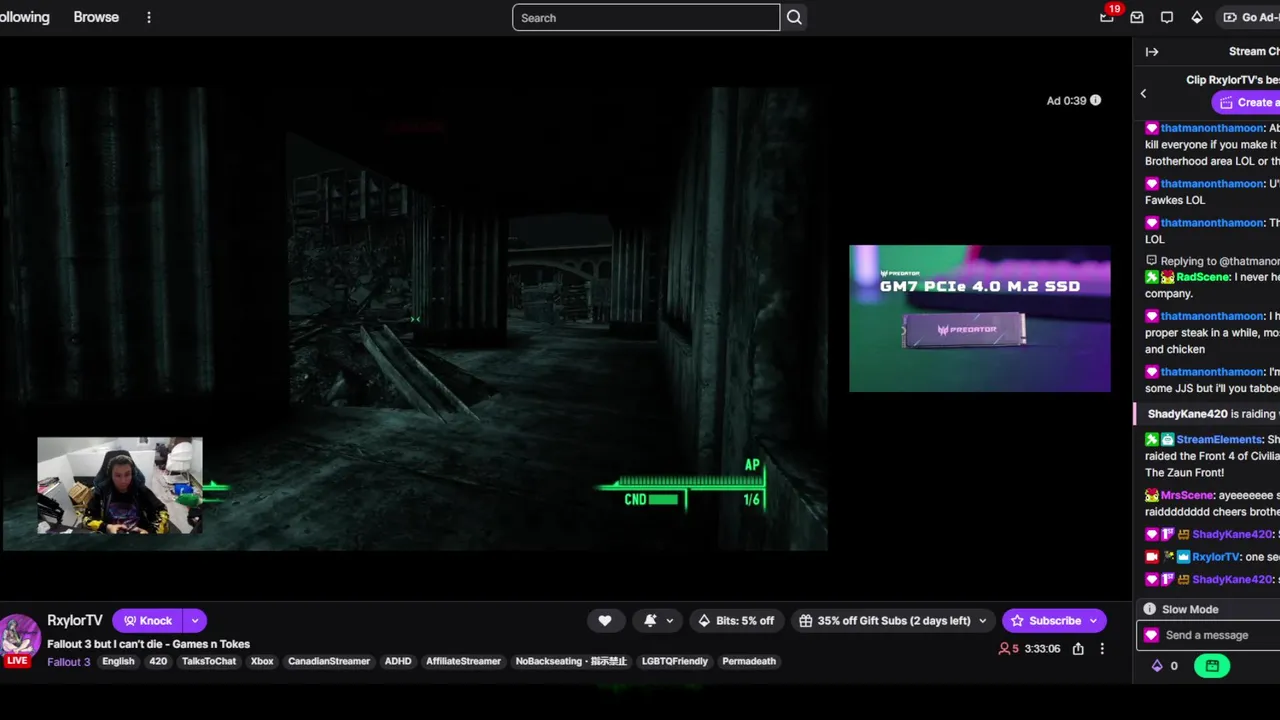The width and height of the screenshot is (1280, 720).
Task: Click the search magnifier button
Action: 794,17
